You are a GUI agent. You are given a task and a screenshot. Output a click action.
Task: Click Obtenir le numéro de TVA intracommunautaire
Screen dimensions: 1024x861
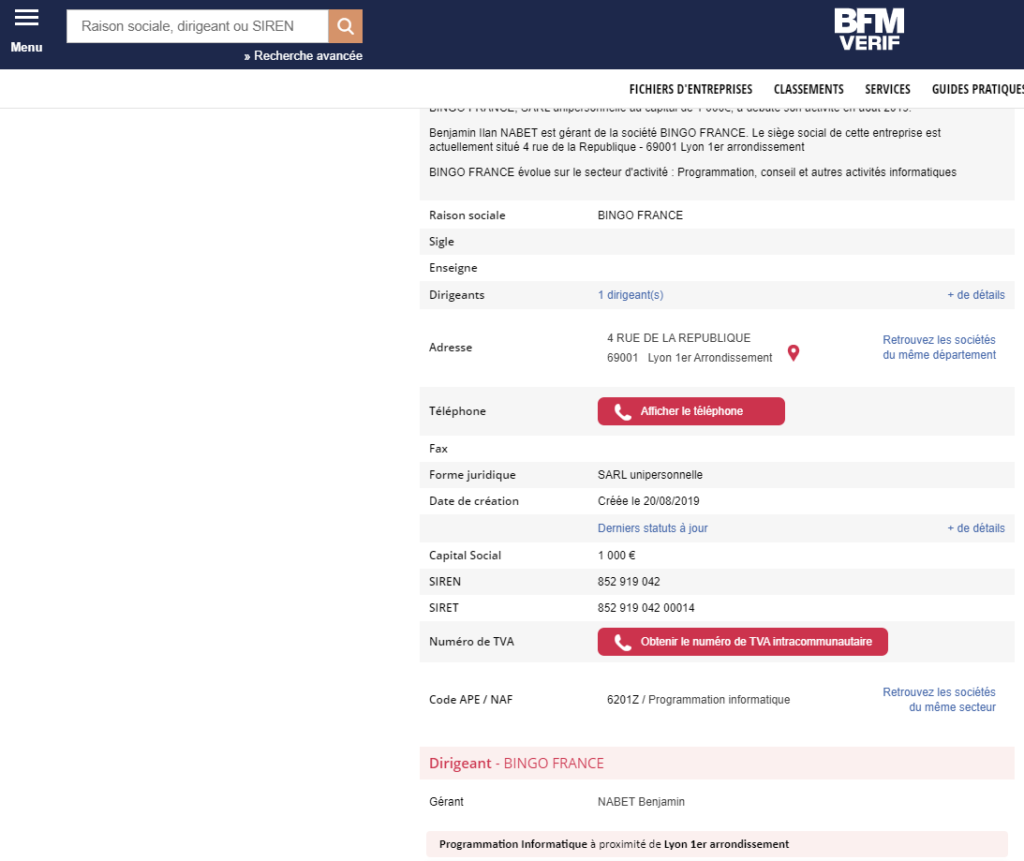[x=743, y=642]
